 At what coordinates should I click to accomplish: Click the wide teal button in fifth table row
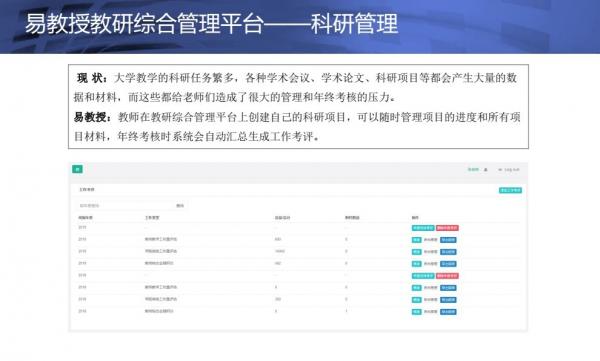pos(423,276)
